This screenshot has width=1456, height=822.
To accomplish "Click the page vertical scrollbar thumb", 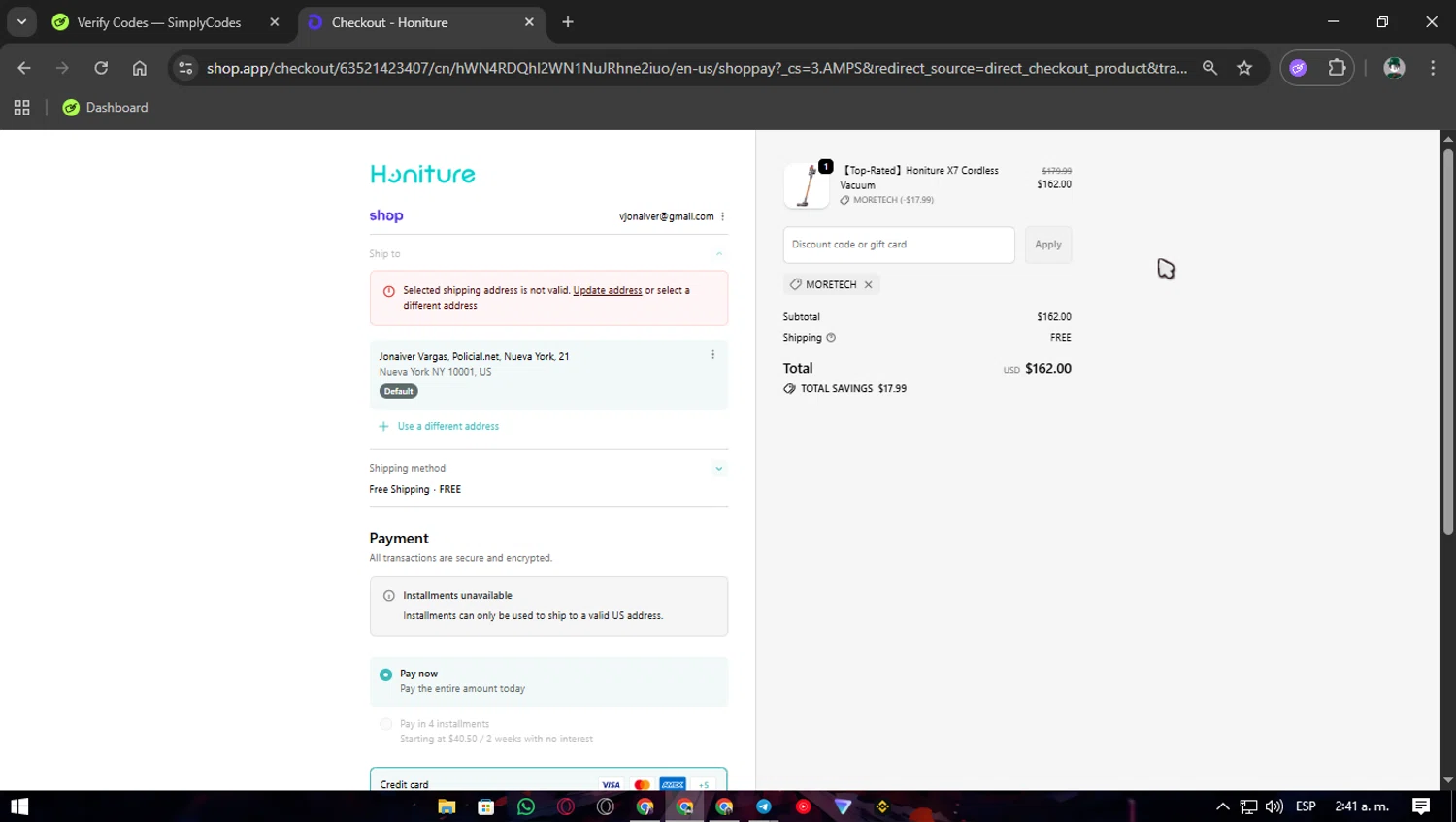I will (x=1448, y=342).
